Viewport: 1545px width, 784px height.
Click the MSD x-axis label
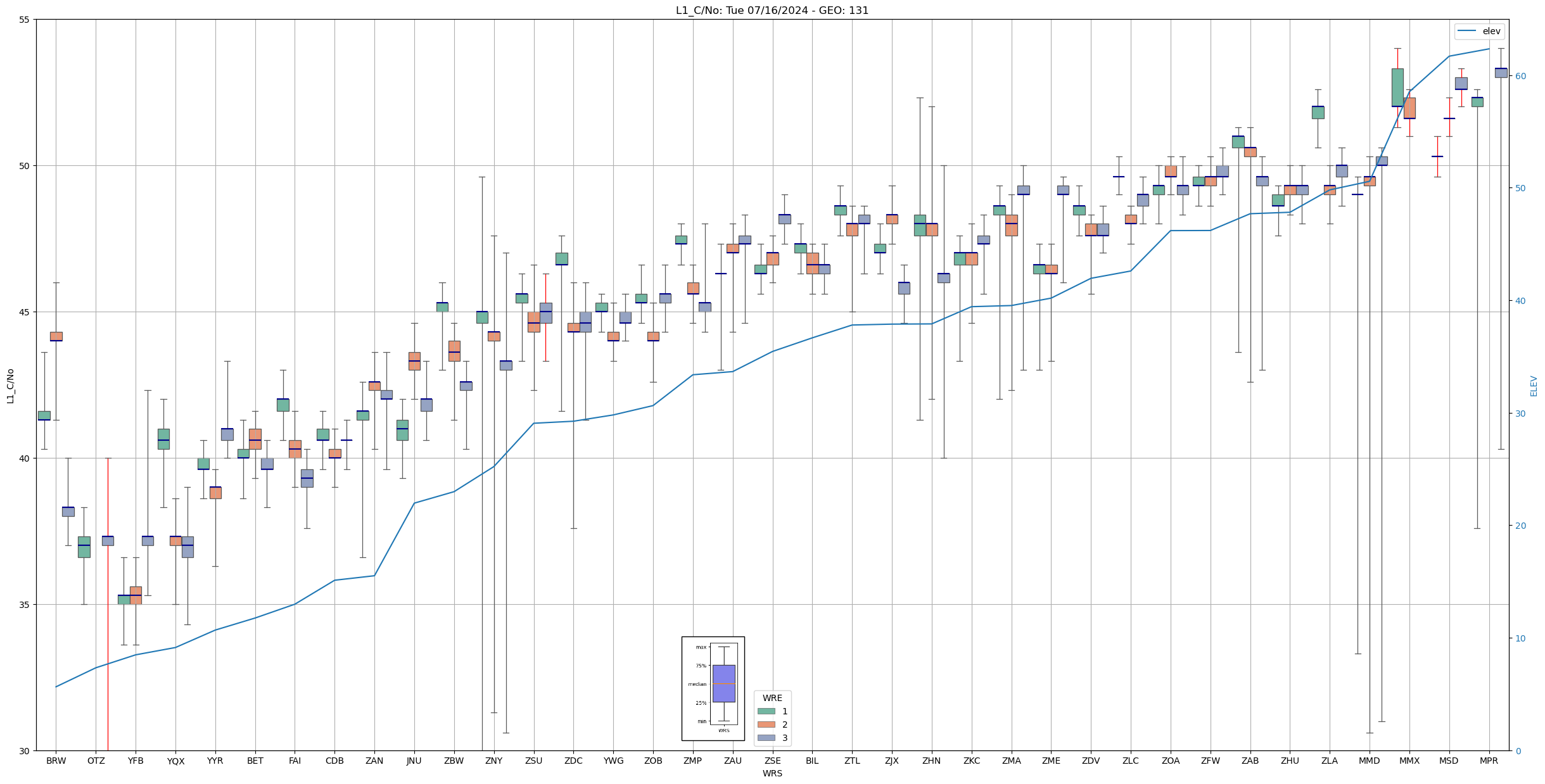pos(1449,761)
